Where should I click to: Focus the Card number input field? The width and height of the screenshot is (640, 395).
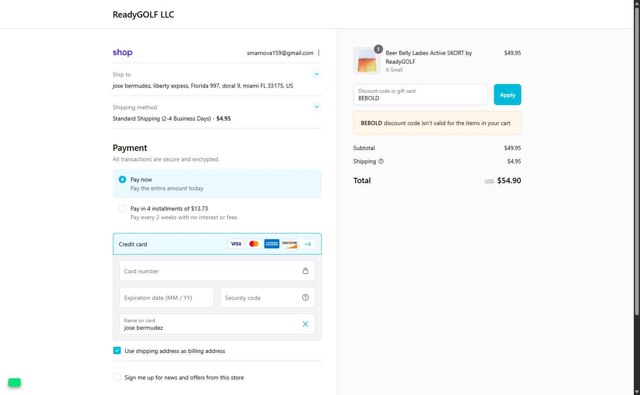[x=217, y=271]
